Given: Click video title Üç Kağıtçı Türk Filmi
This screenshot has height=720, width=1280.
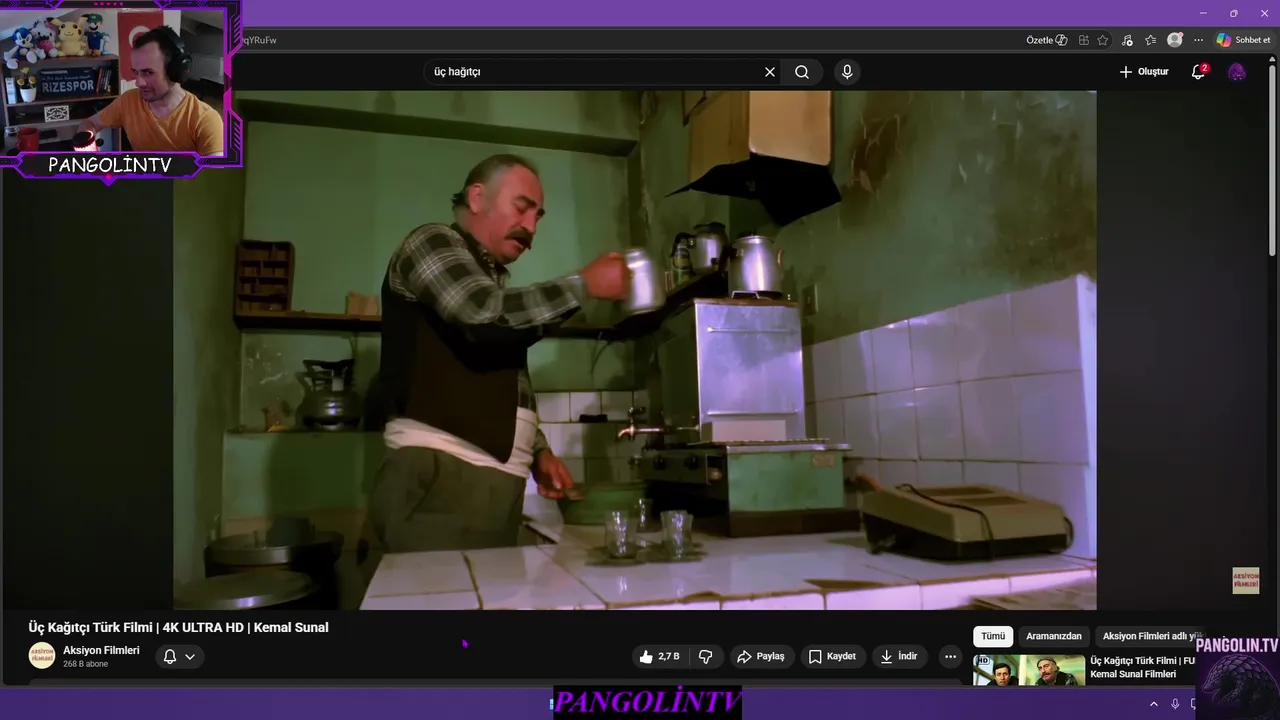Looking at the screenshot, I should [178, 627].
